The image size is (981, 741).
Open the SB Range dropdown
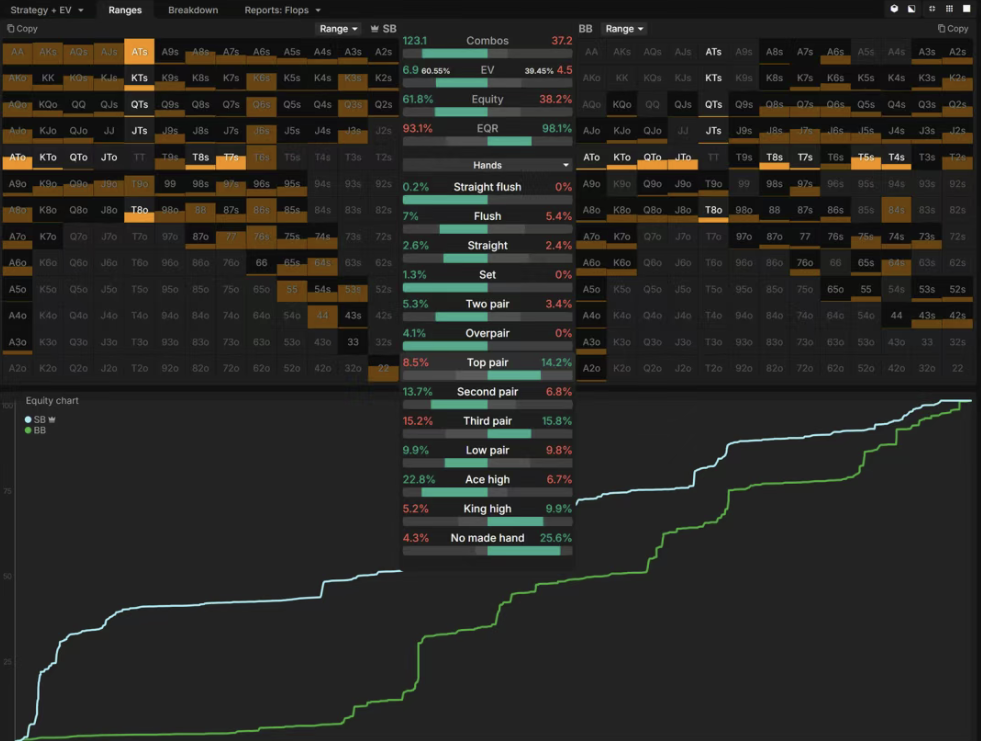click(338, 29)
